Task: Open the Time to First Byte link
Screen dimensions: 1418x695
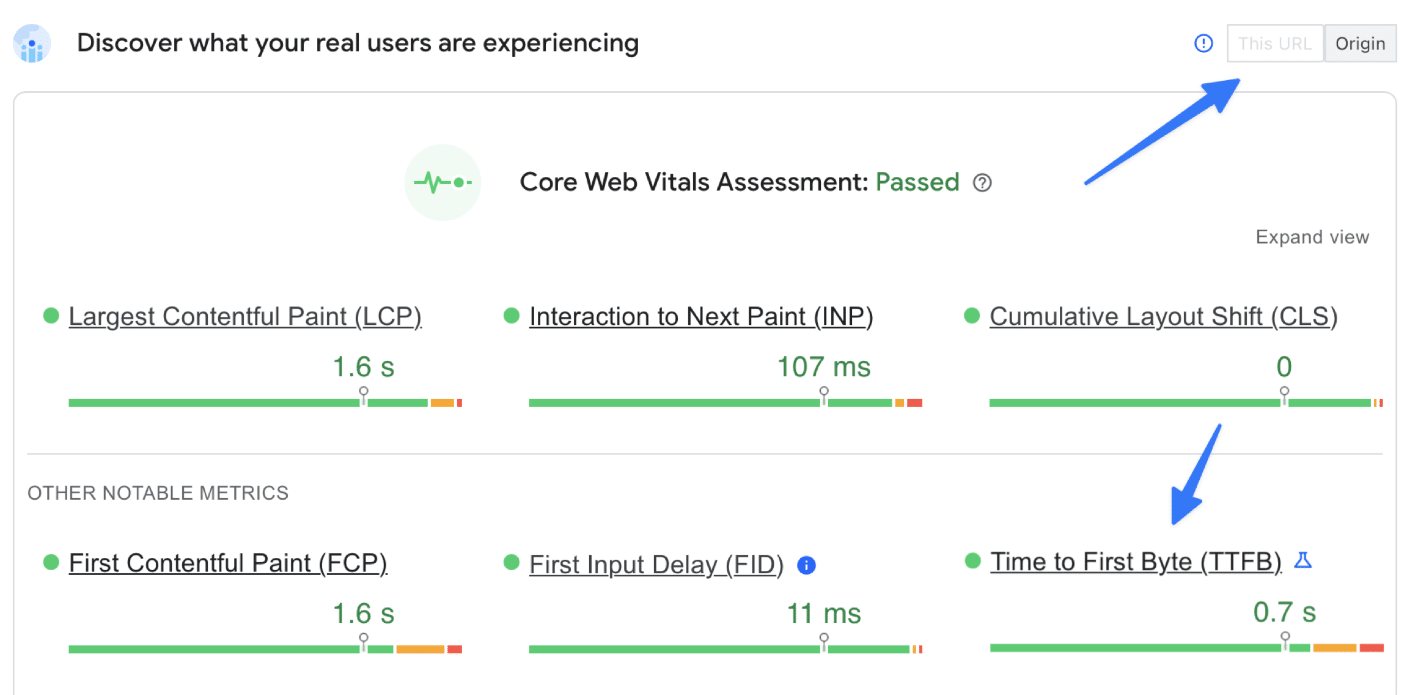Action: [x=1135, y=561]
